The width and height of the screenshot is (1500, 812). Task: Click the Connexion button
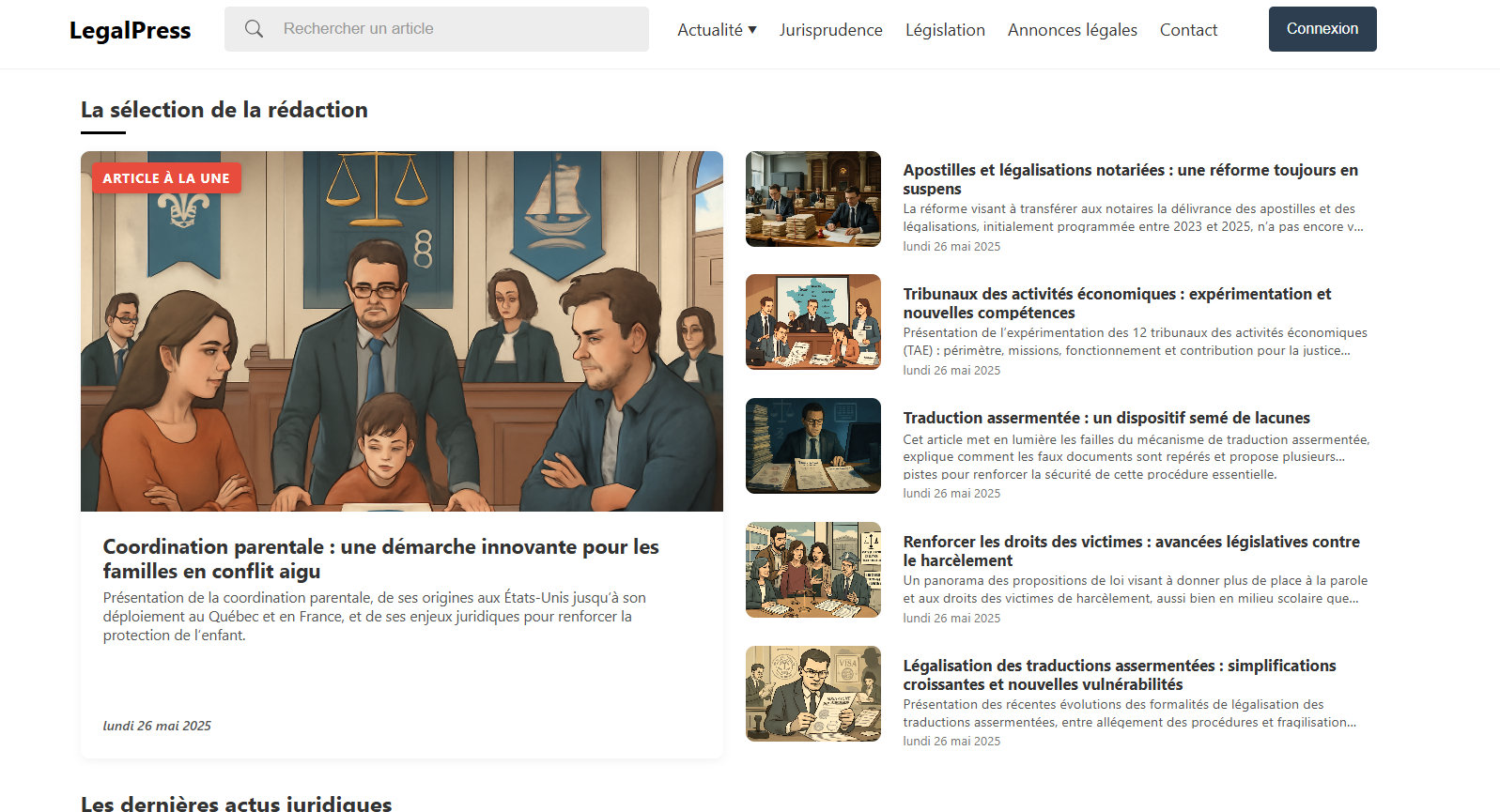click(x=1322, y=29)
